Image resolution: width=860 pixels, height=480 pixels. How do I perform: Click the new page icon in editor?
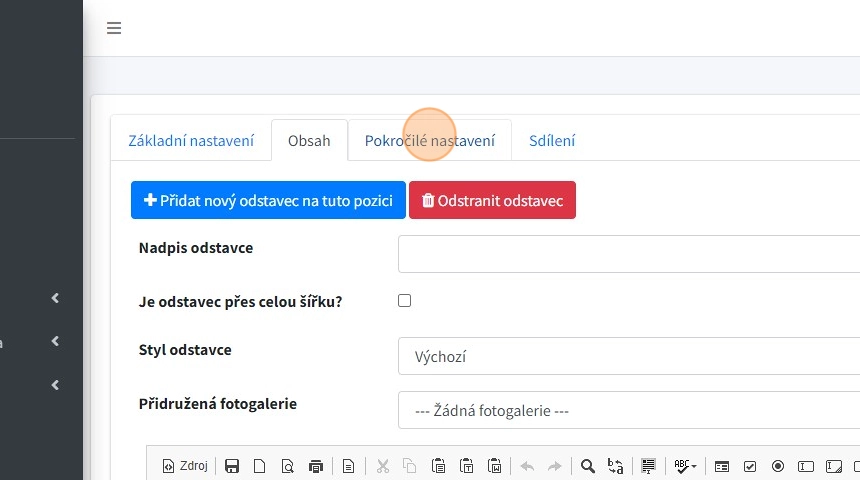(259, 466)
